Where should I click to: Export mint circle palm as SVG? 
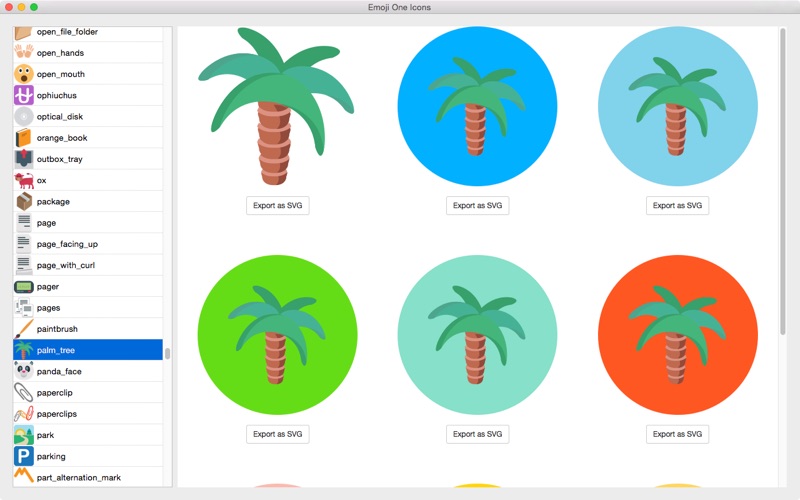478,434
